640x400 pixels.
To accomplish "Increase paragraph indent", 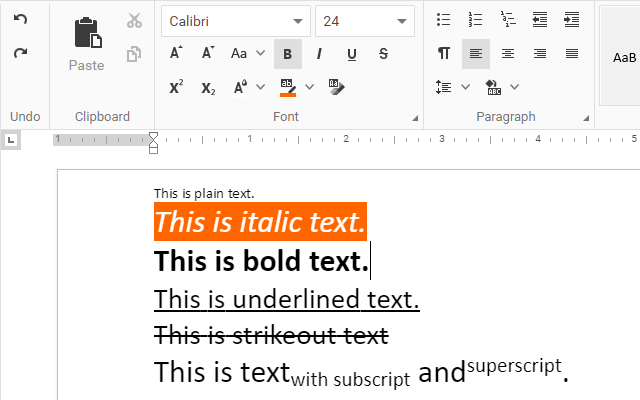I will (x=572, y=20).
